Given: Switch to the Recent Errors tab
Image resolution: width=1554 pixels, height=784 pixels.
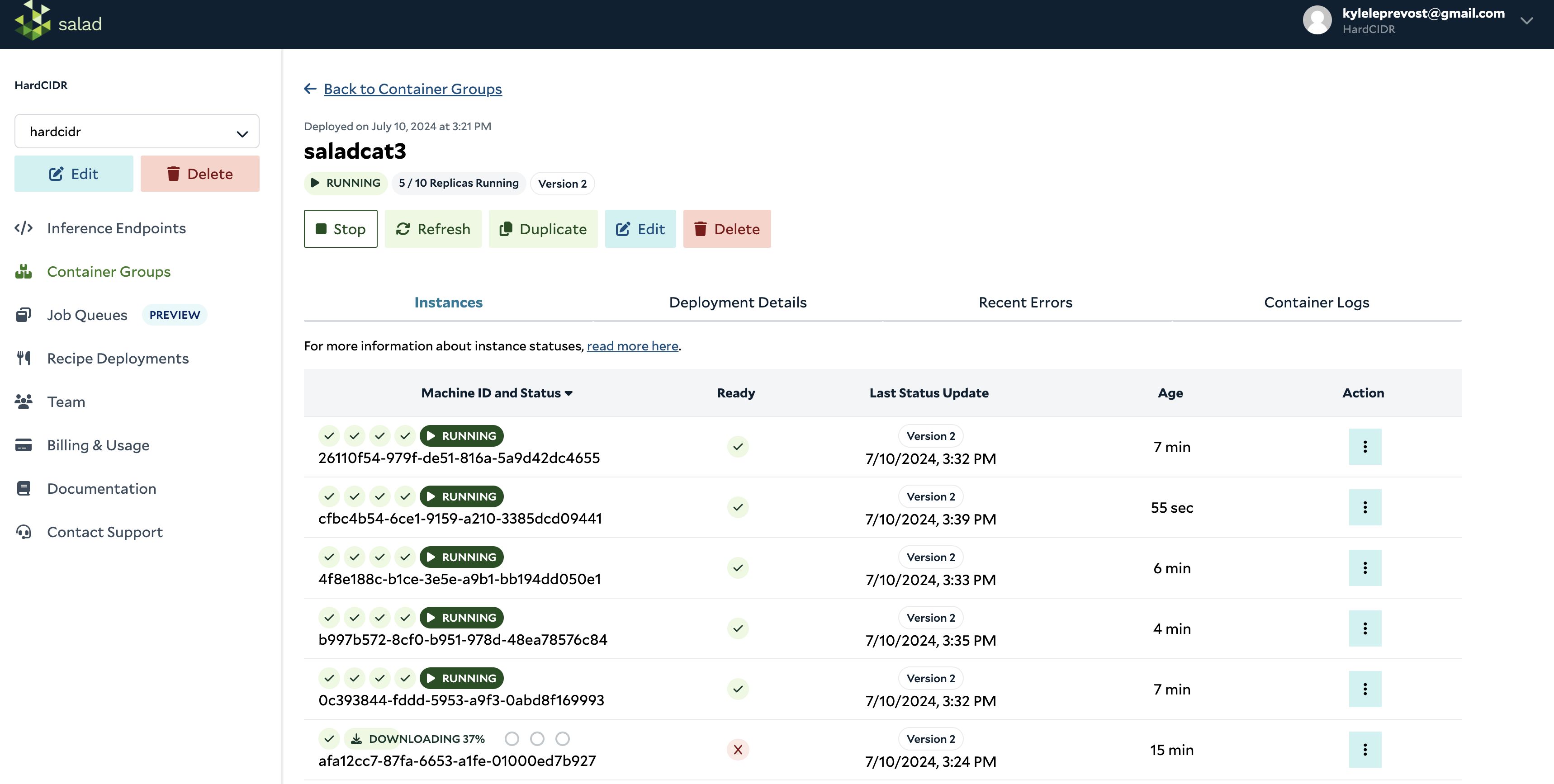Looking at the screenshot, I should (1026, 302).
